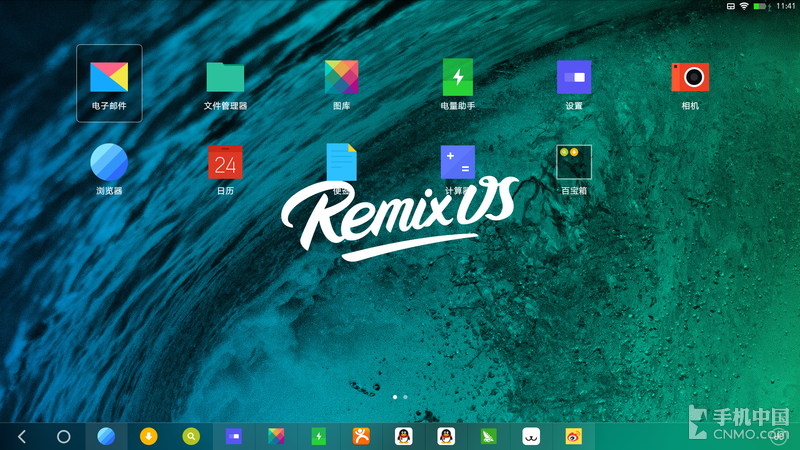Click the Wi-Fi status icon
800x450 pixels.
coord(744,6)
